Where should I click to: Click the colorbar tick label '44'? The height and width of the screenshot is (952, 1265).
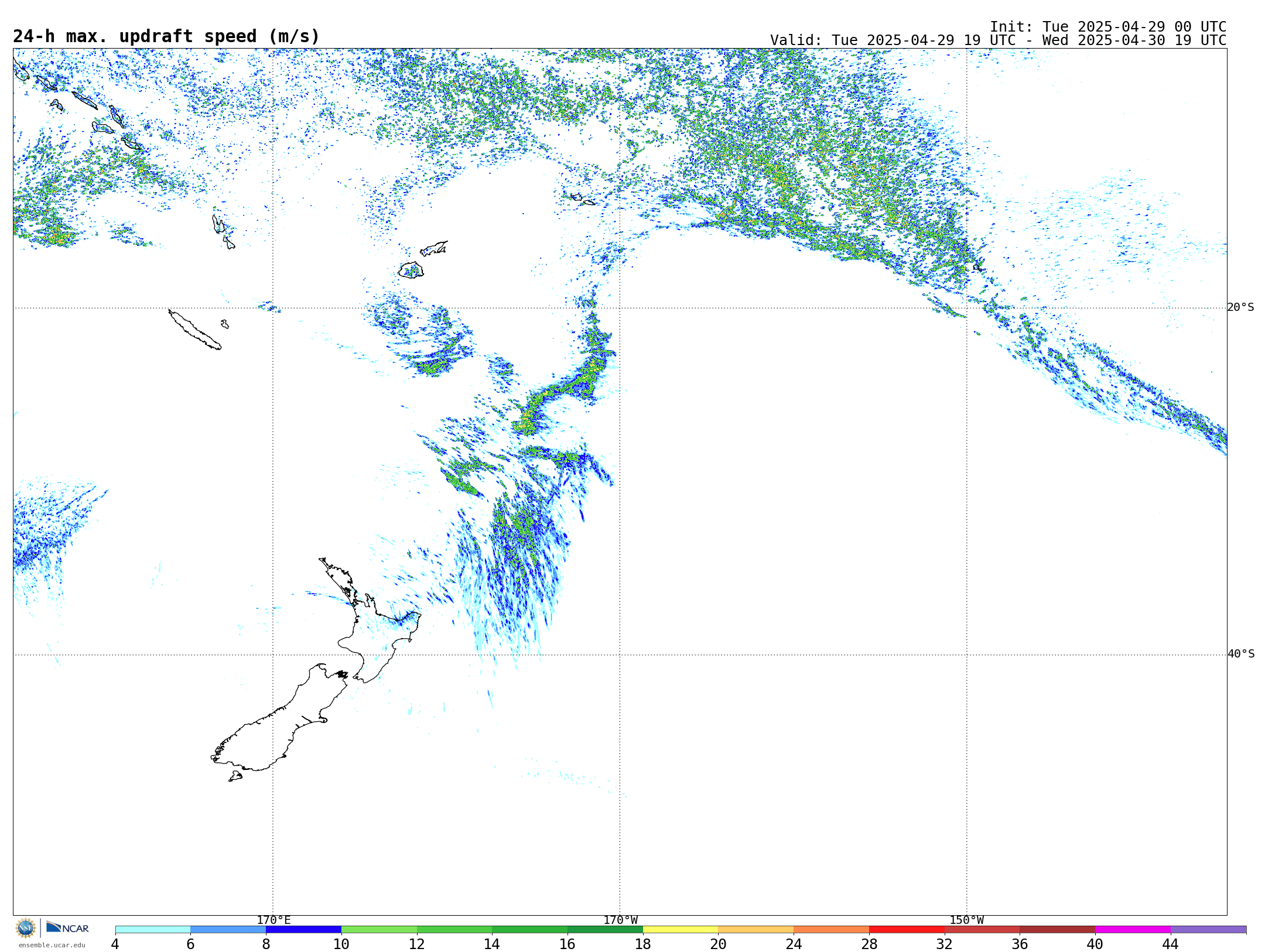(x=1171, y=944)
